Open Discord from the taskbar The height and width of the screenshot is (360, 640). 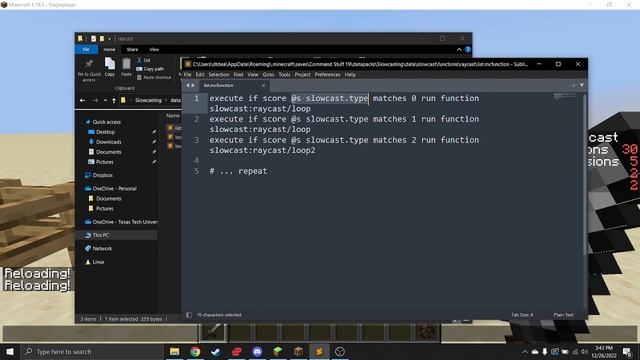[x=257, y=351]
